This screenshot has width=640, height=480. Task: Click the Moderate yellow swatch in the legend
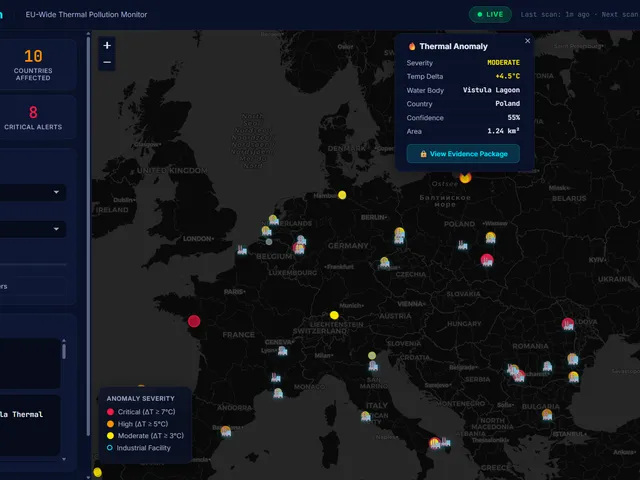tap(110, 436)
